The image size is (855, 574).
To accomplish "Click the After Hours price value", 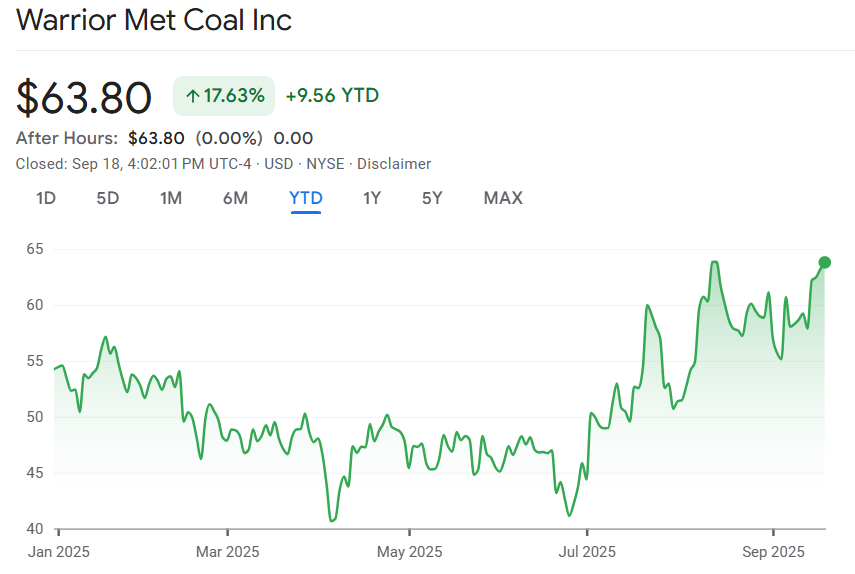I will coord(156,138).
